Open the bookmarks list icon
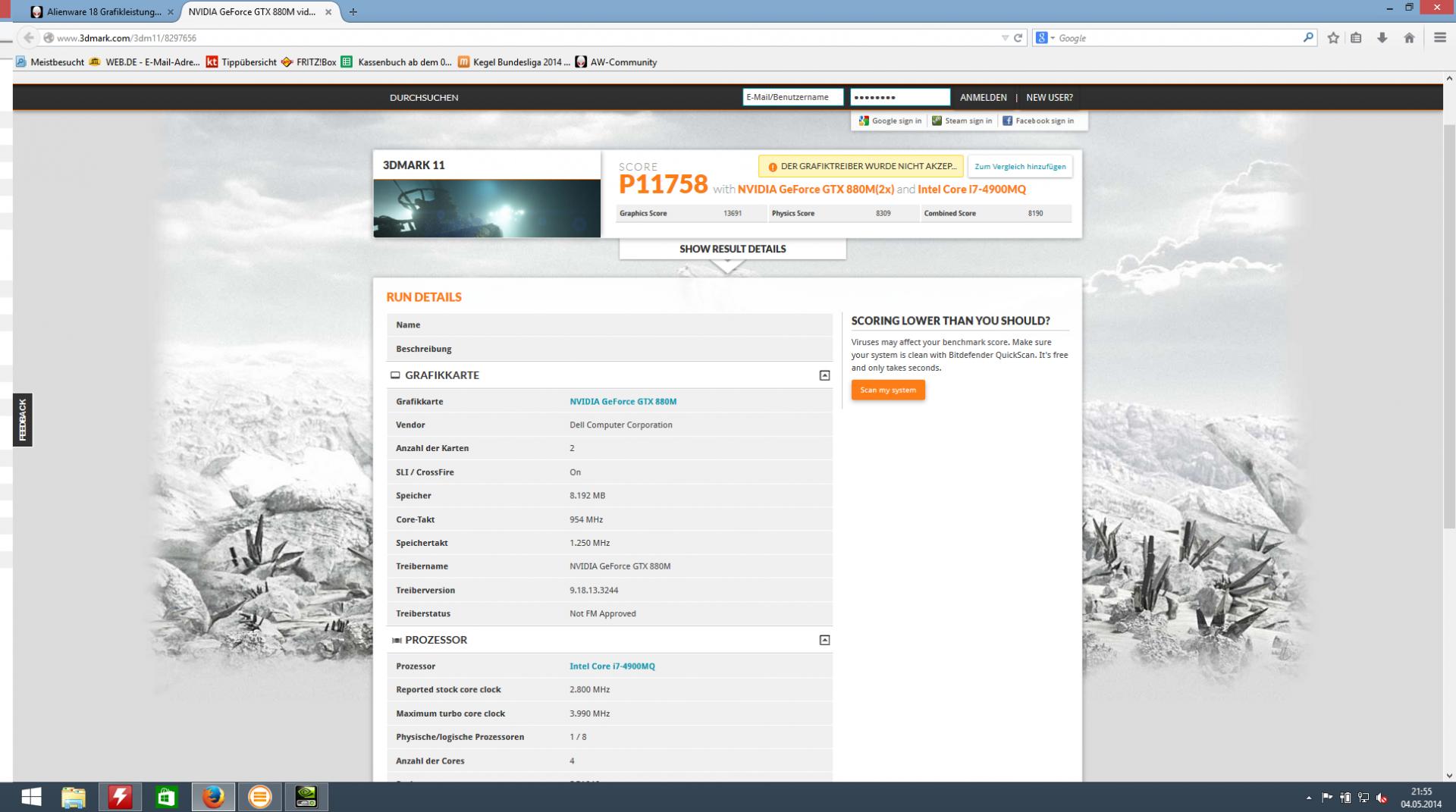This screenshot has width=1456, height=812. (x=1357, y=38)
